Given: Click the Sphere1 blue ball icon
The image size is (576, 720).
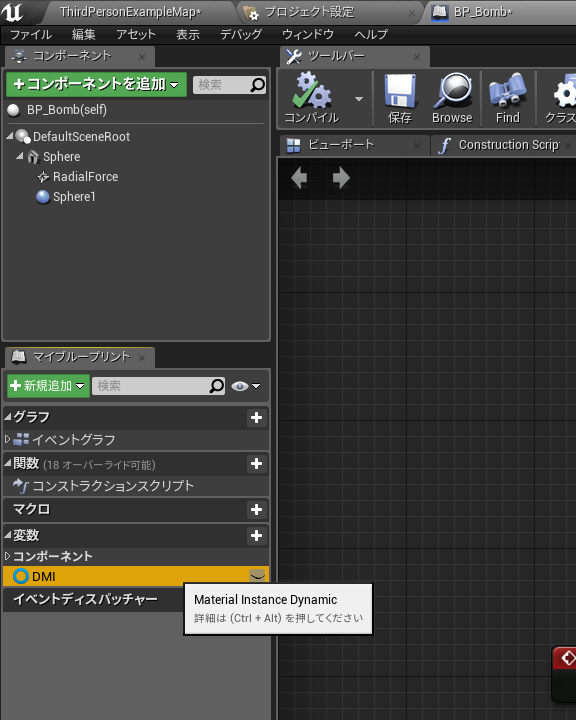Looking at the screenshot, I should click(43, 197).
